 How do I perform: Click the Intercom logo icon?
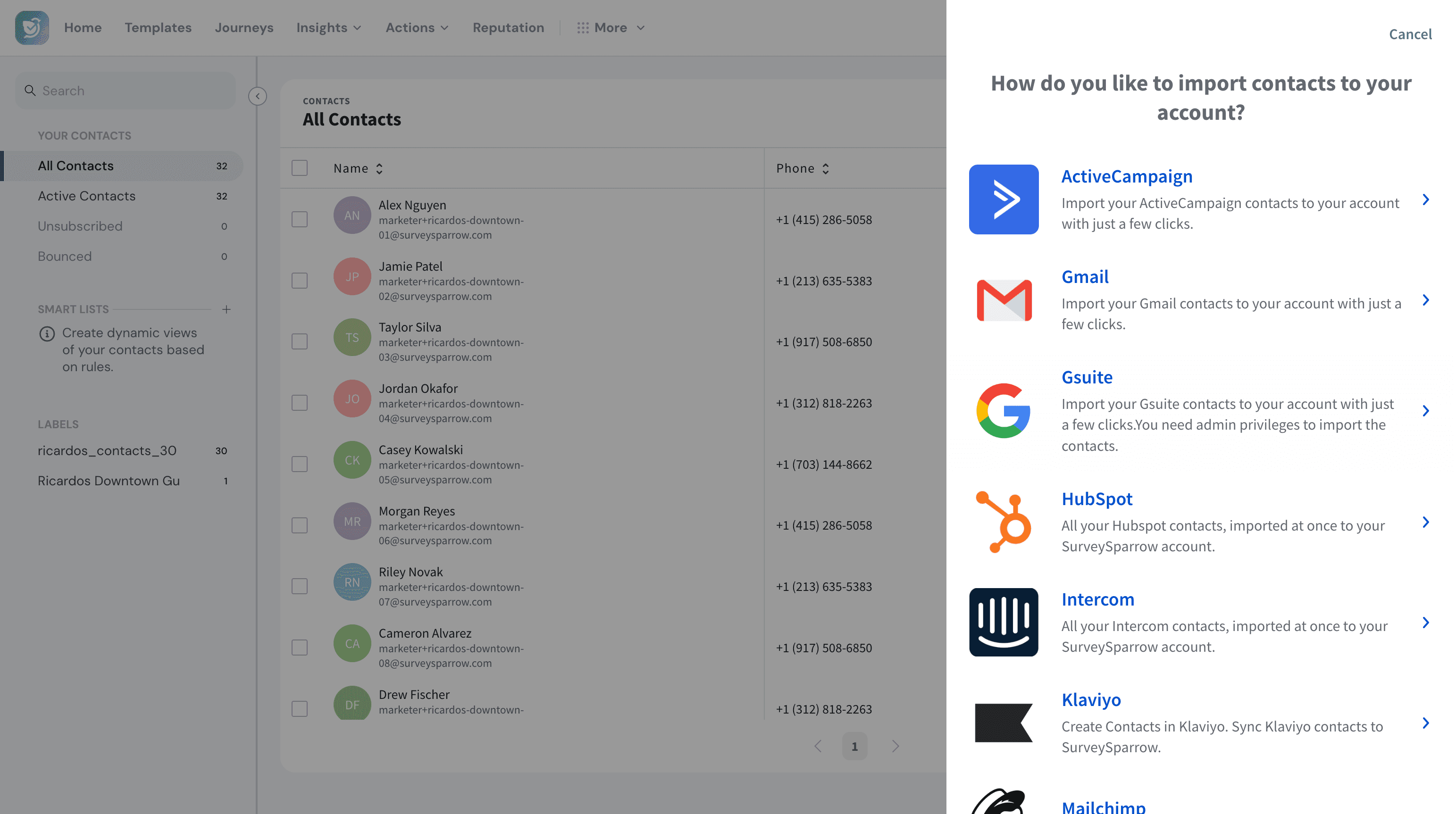click(x=1003, y=622)
